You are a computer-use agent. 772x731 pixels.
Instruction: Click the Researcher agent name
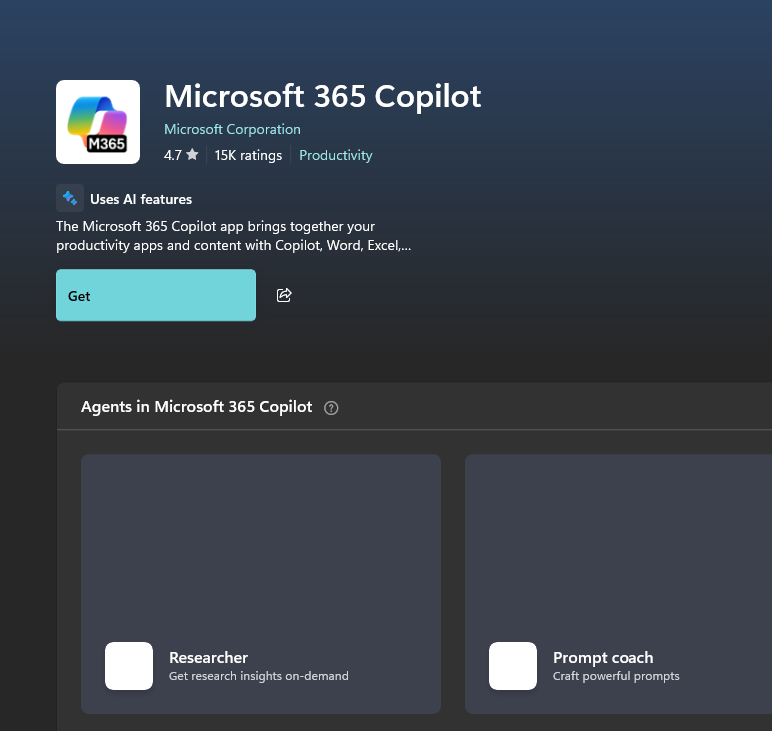tap(208, 658)
